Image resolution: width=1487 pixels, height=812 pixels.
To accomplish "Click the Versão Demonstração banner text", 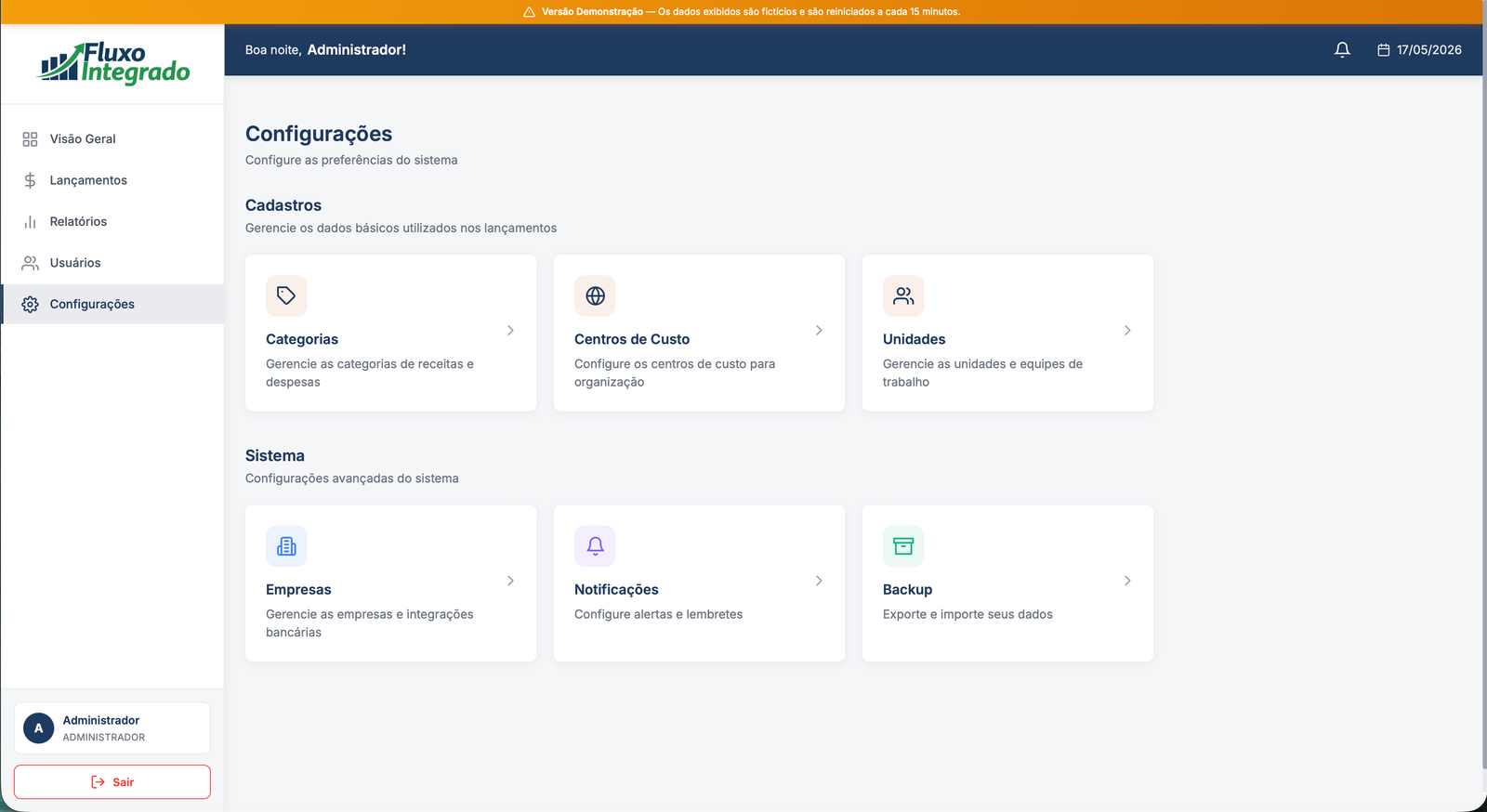I will pyautogui.click(x=751, y=12).
